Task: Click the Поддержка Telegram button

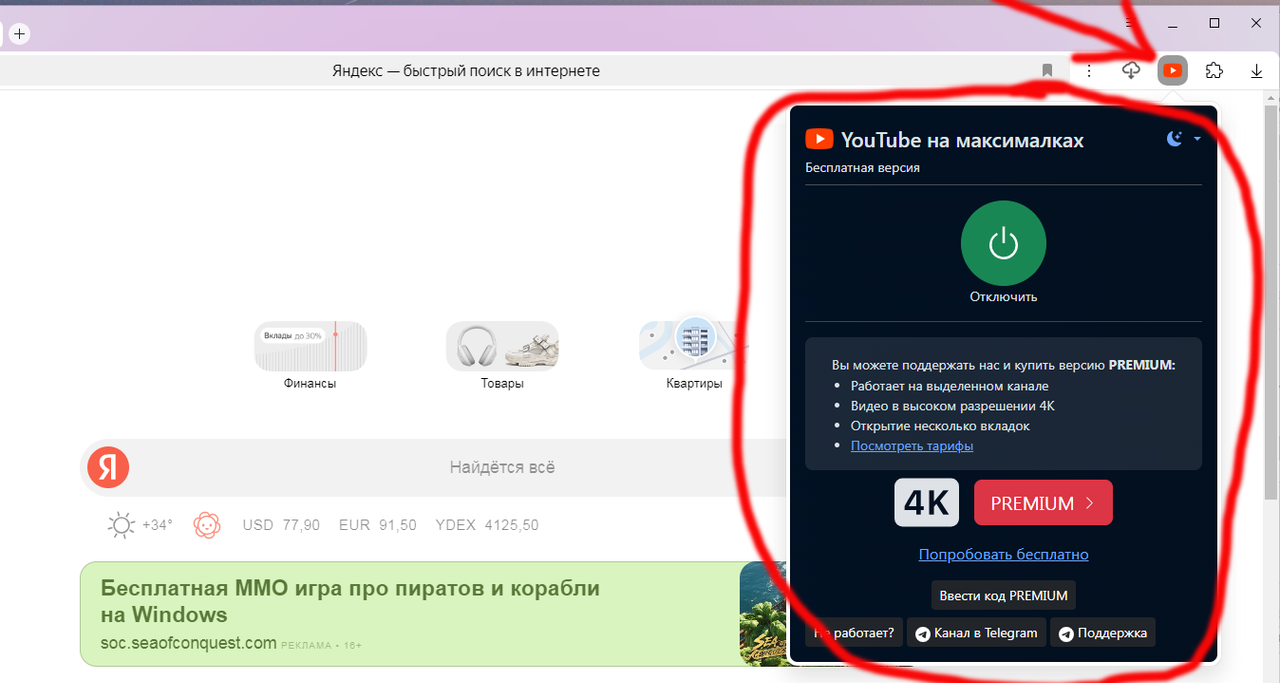Action: point(1103,633)
